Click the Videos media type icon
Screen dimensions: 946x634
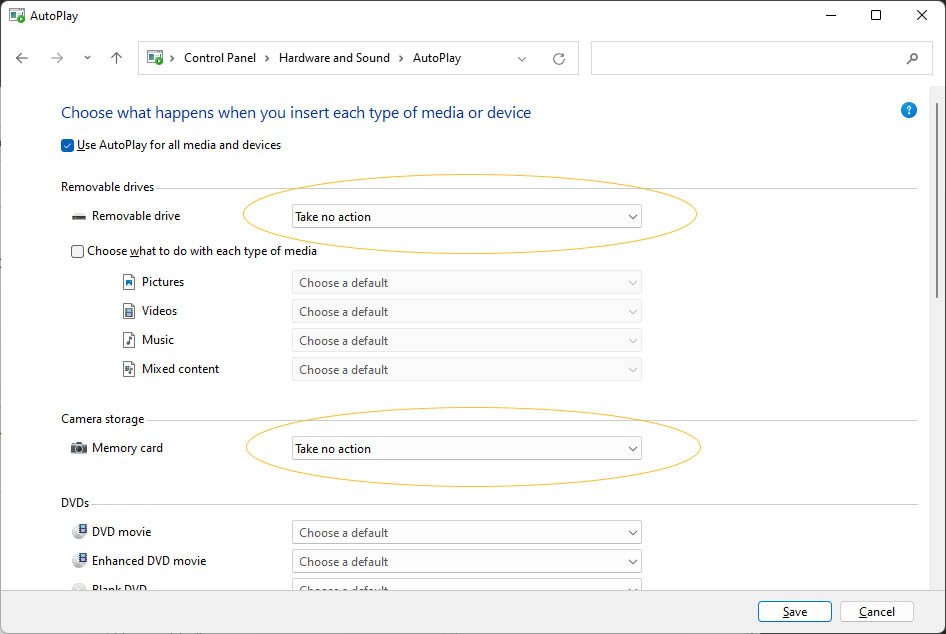[129, 310]
